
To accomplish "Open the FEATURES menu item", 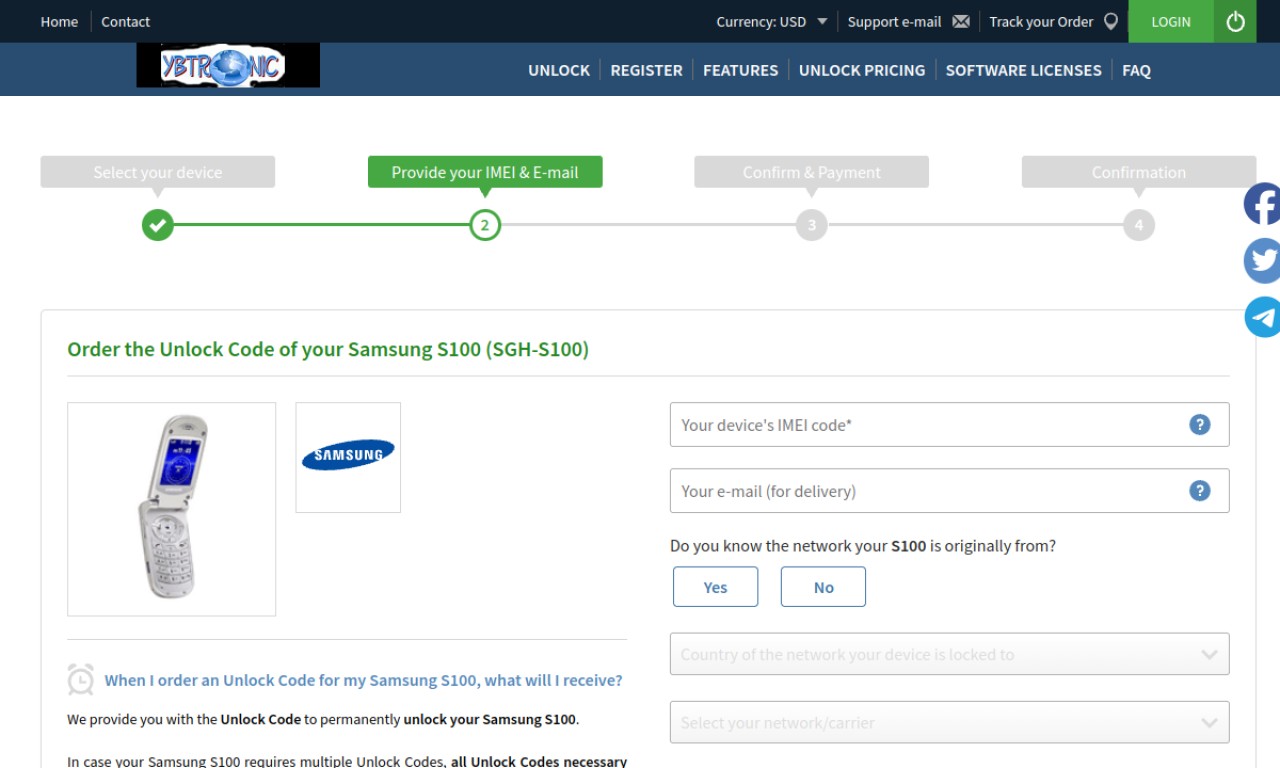I will [x=740, y=70].
